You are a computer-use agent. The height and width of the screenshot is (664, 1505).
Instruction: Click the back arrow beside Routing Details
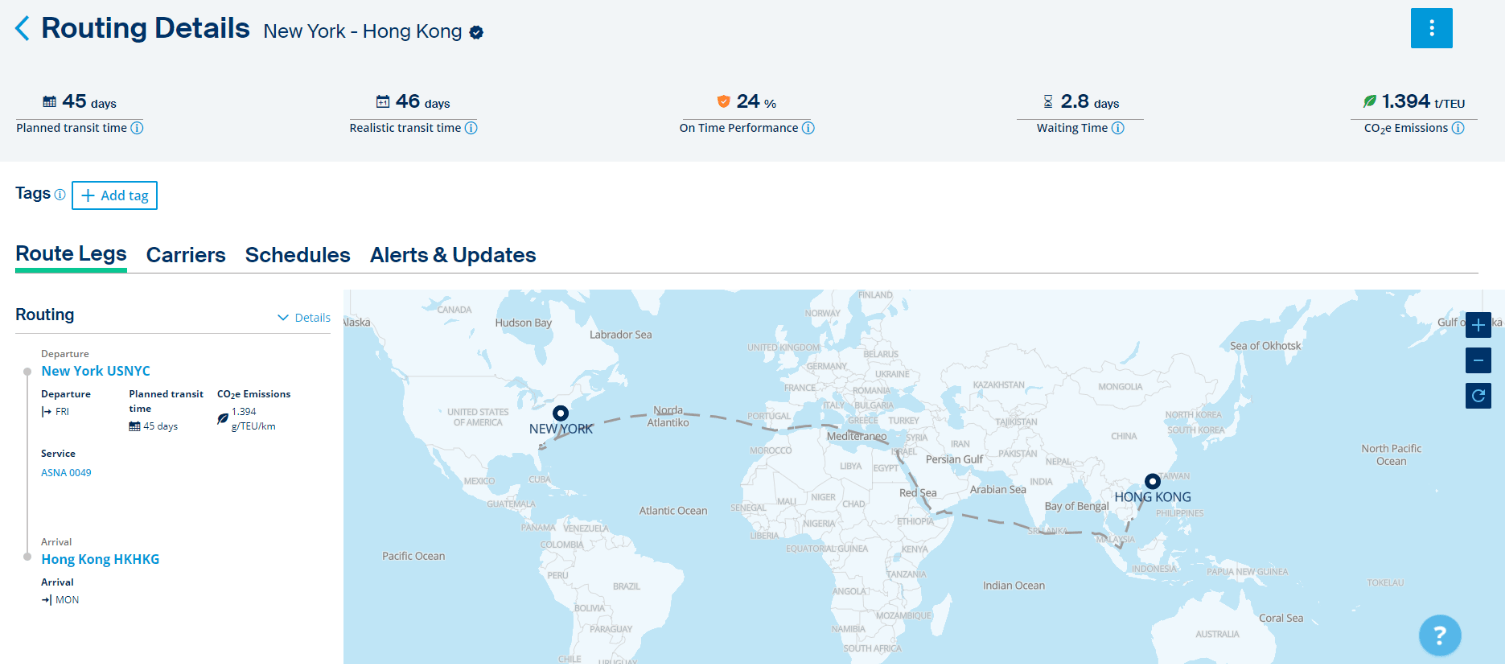22,28
